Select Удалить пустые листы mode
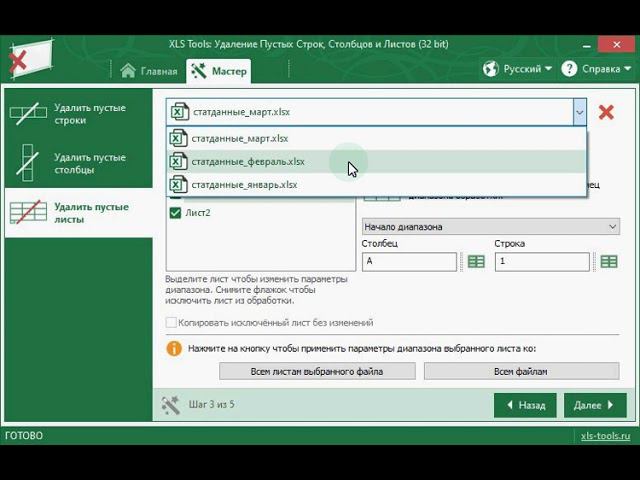Image resolution: width=640 pixels, height=480 pixels. click(79, 213)
